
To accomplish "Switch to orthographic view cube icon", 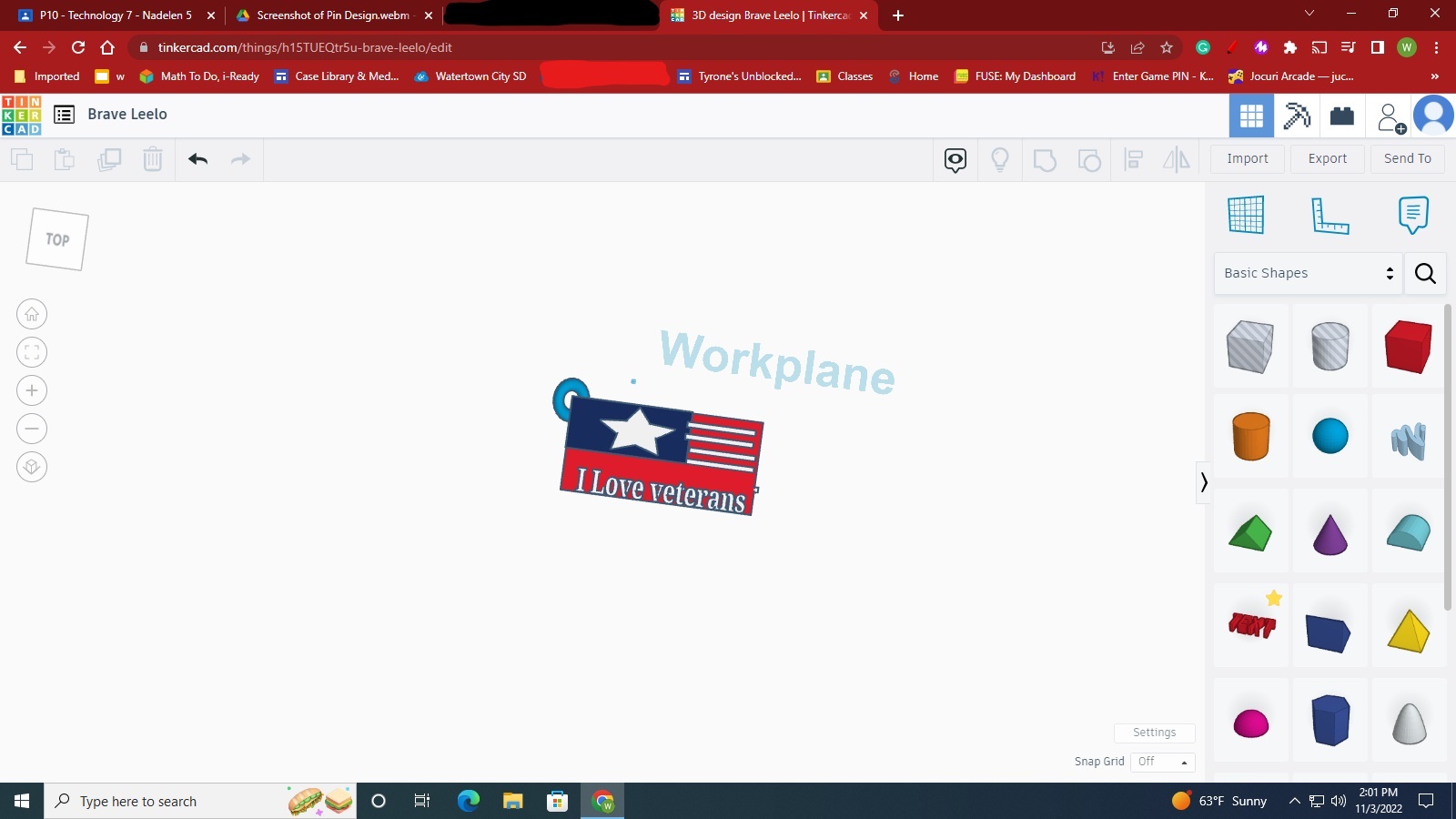I will click(x=32, y=468).
